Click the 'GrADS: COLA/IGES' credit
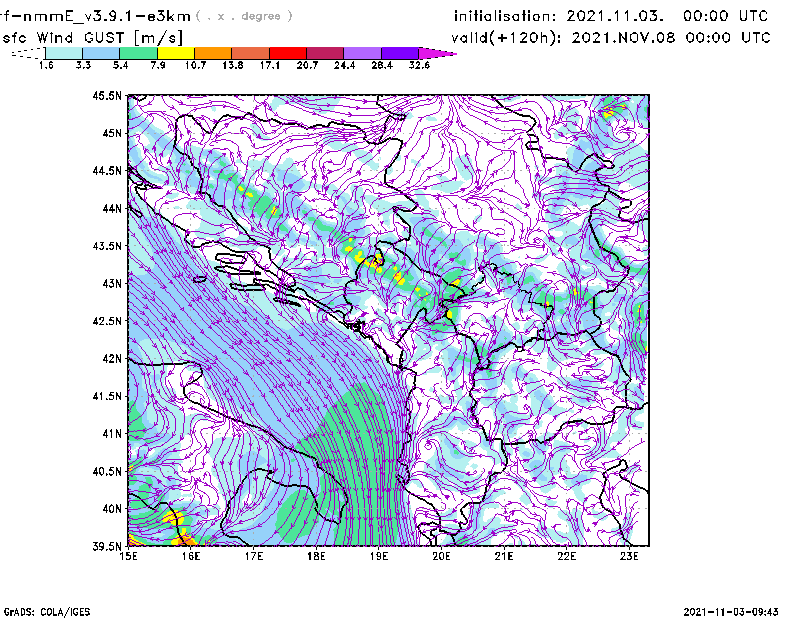This screenshot has width=800, height=618. click(47, 612)
